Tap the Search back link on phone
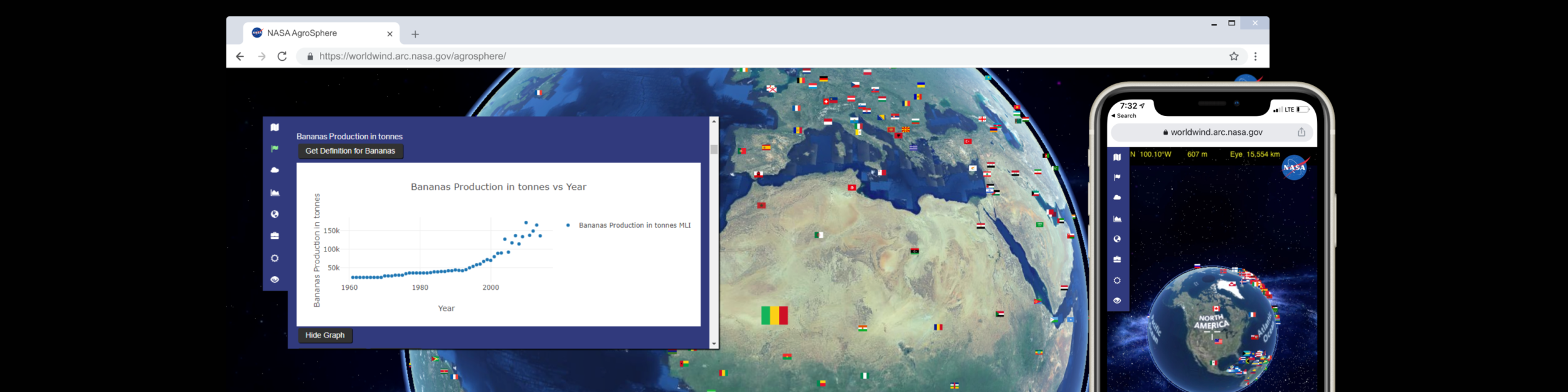The width and height of the screenshot is (1568, 392). pyautogui.click(x=1124, y=116)
